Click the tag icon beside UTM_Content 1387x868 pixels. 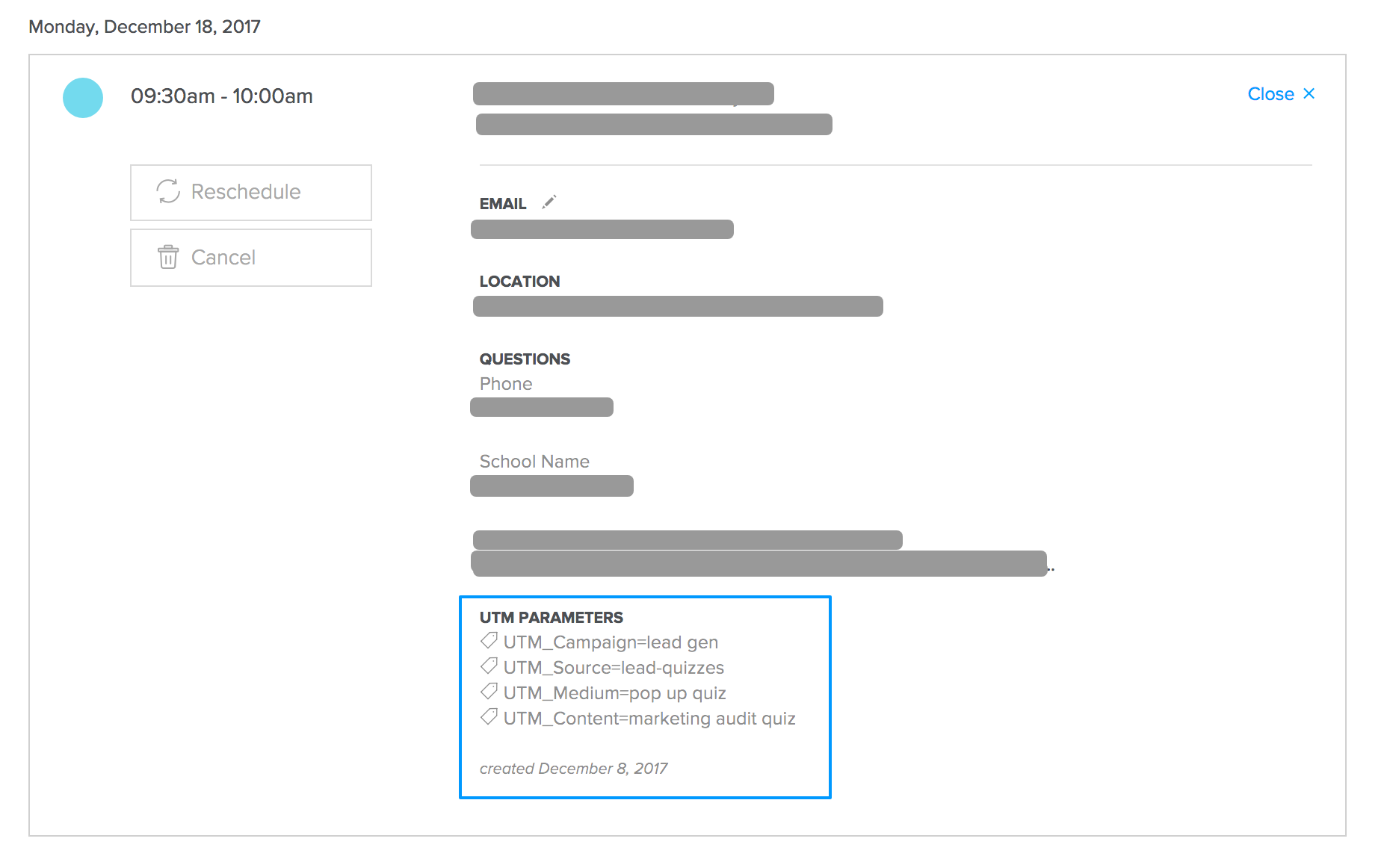click(x=489, y=717)
